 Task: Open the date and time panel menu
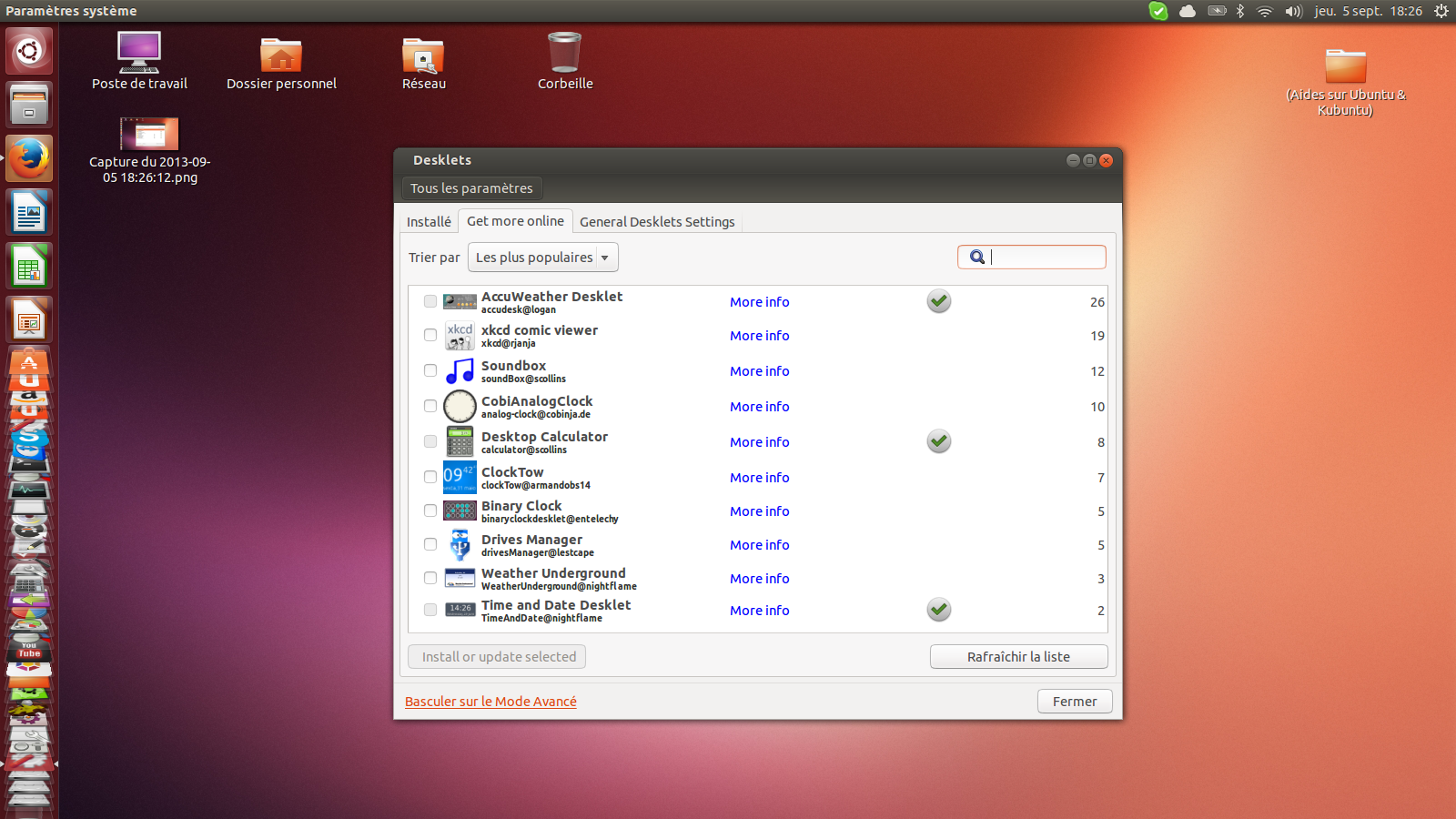tap(1368, 11)
